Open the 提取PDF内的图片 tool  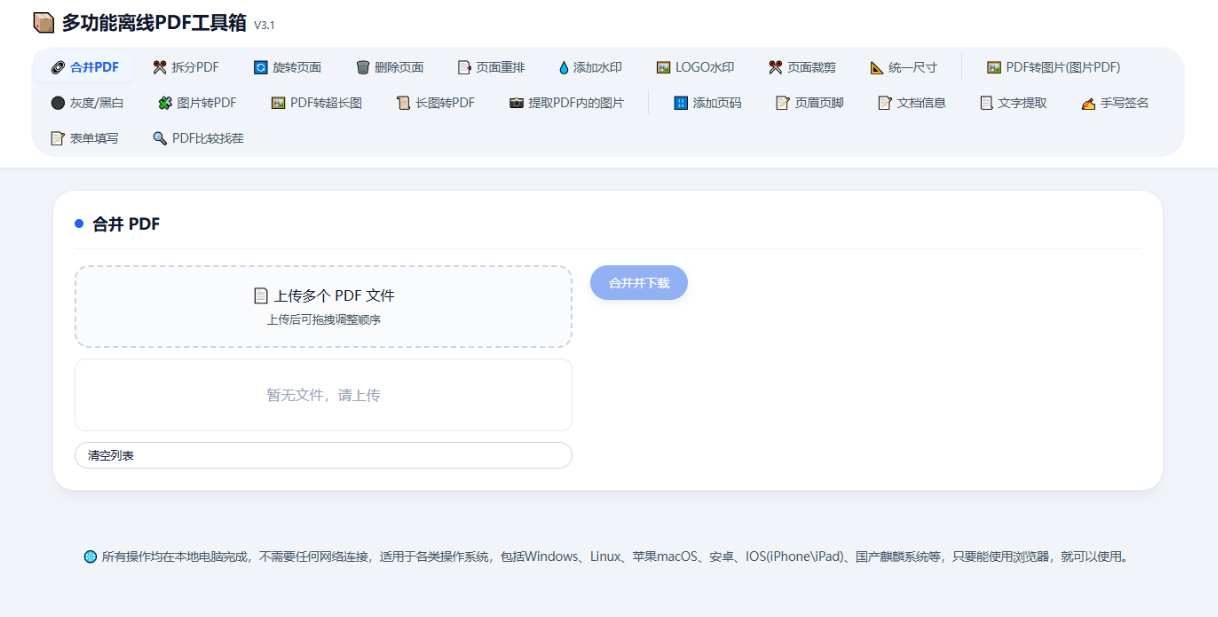[566, 102]
